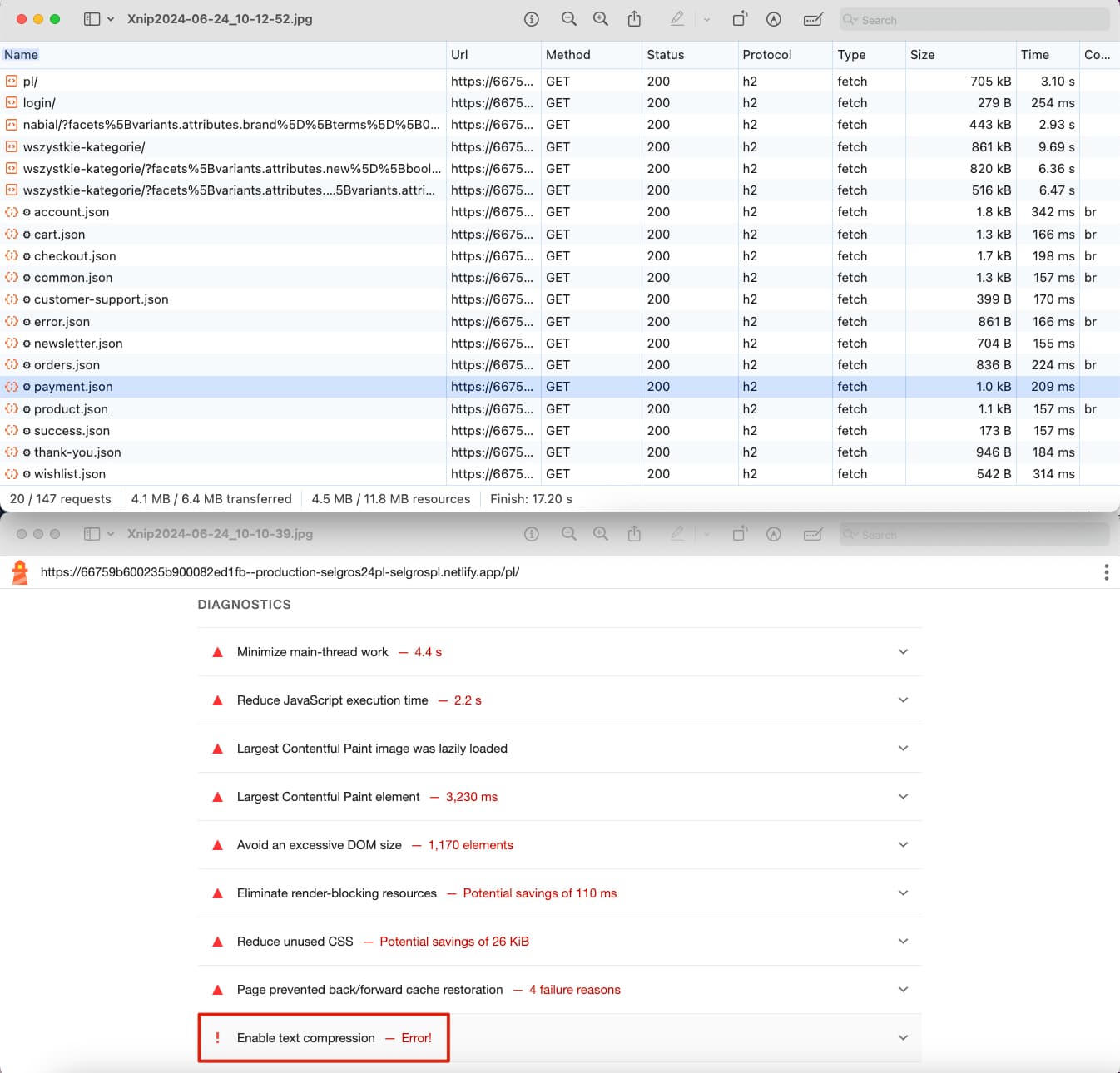Show info inspector in bottom Preview window
The image size is (1120, 1073).
[532, 534]
